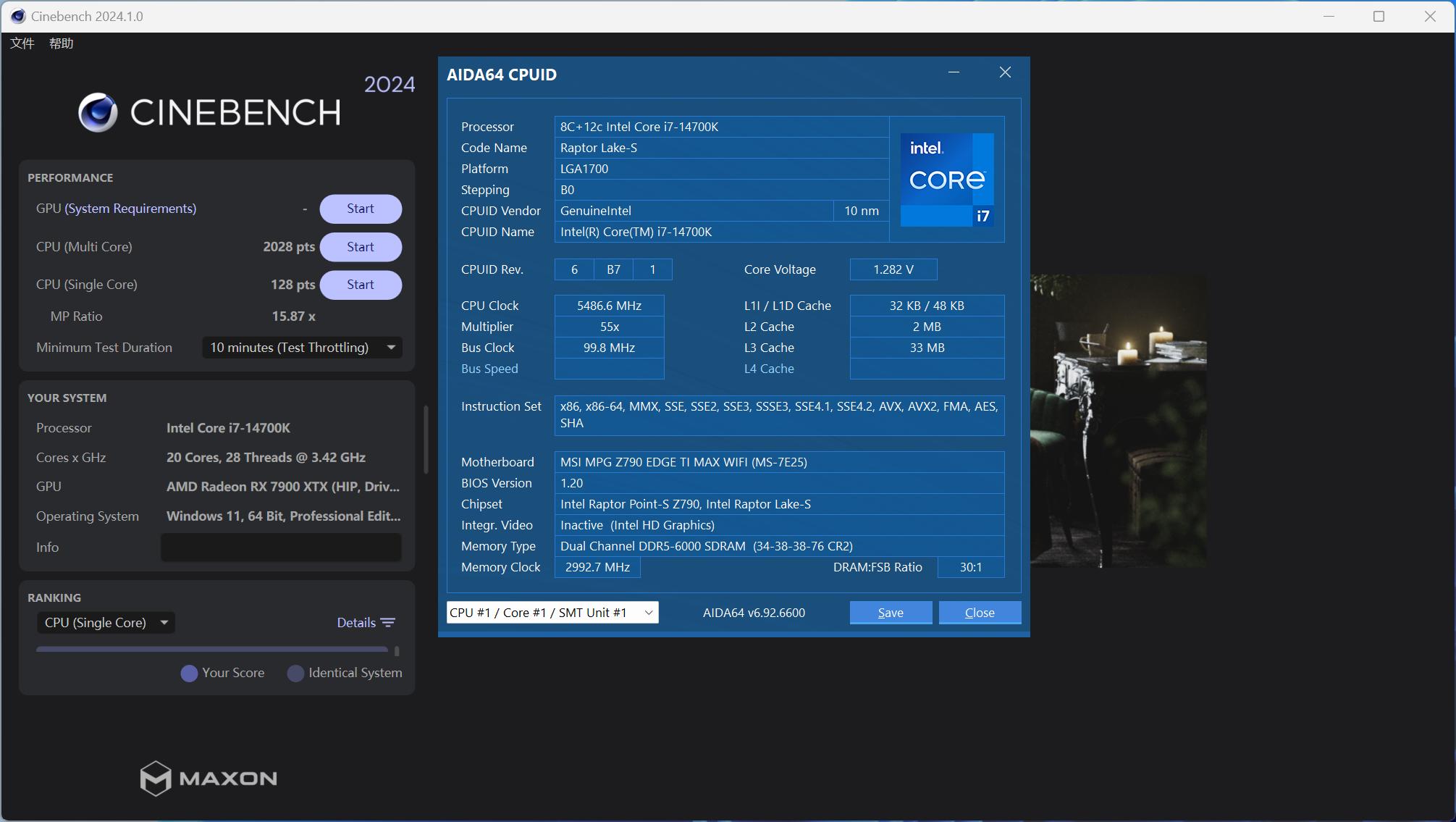The width and height of the screenshot is (1456, 822).
Task: Click Cinebench title bar app icon
Action: point(17,16)
